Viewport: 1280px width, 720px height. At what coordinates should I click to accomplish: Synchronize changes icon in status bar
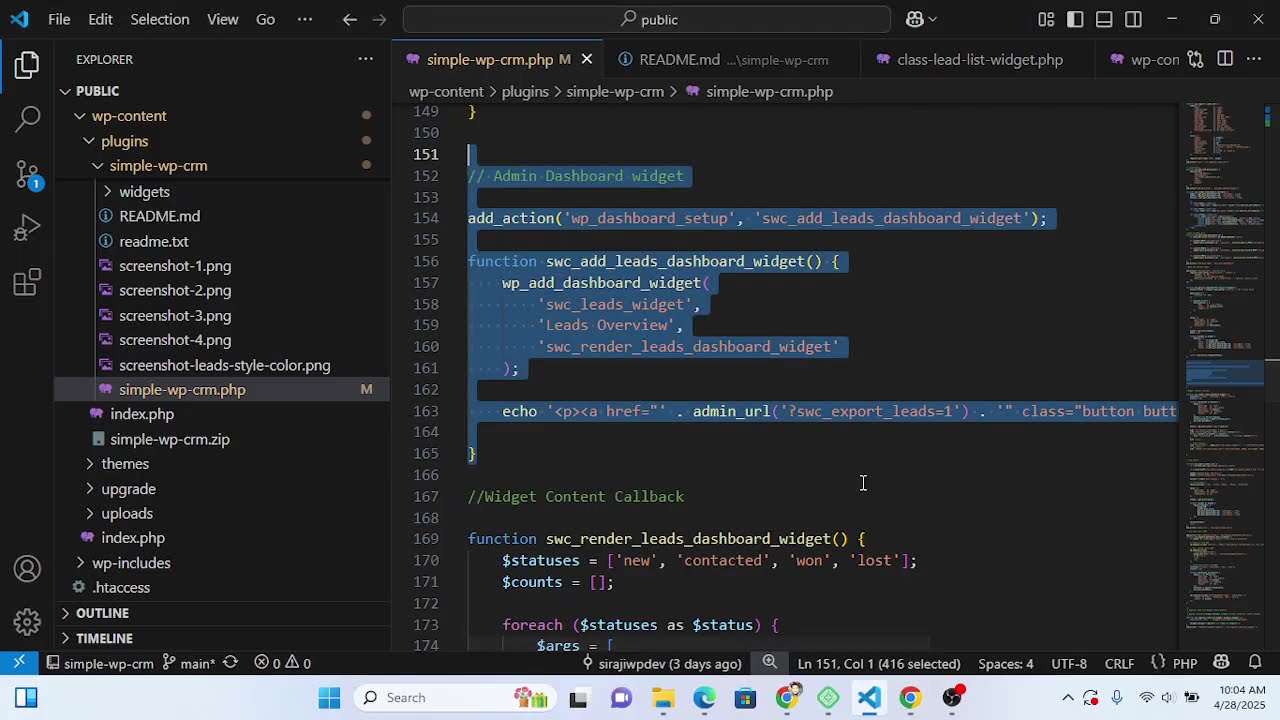pyautogui.click(x=230, y=663)
